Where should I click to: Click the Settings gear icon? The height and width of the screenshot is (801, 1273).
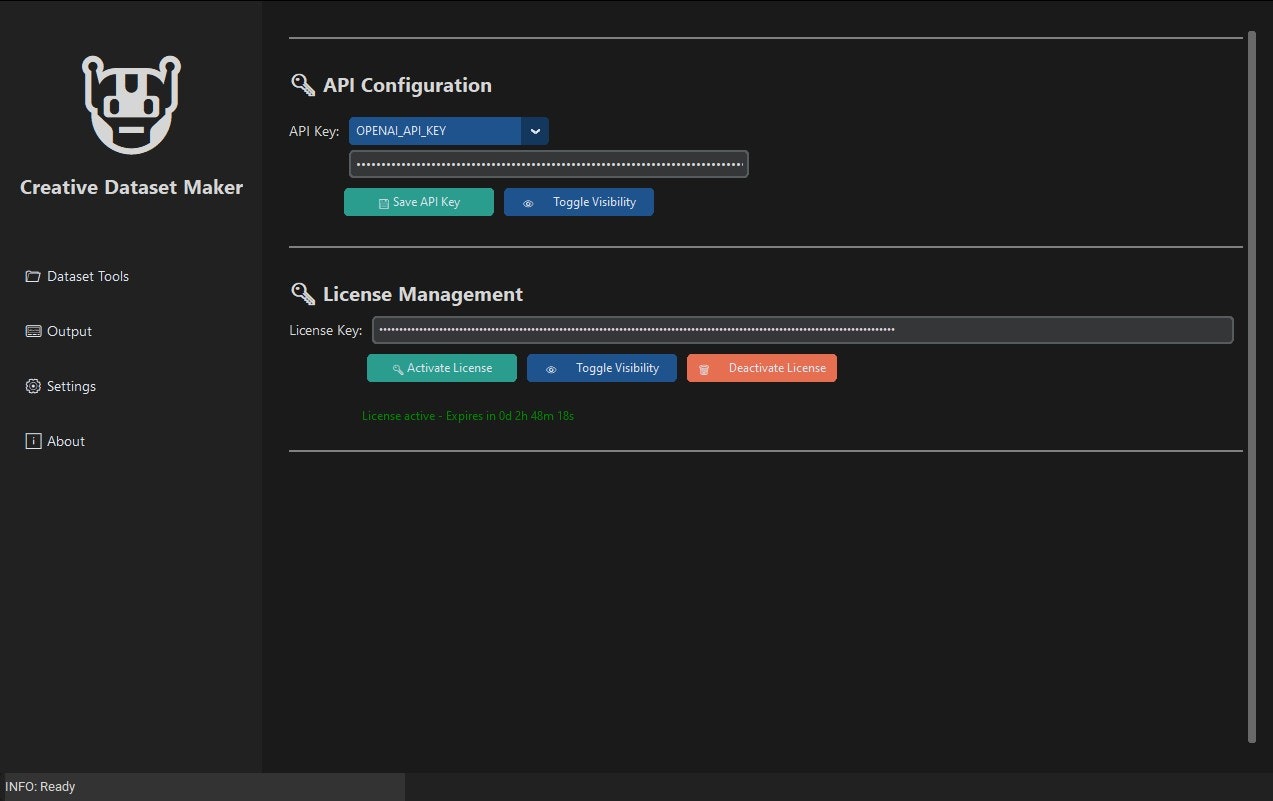tap(33, 386)
